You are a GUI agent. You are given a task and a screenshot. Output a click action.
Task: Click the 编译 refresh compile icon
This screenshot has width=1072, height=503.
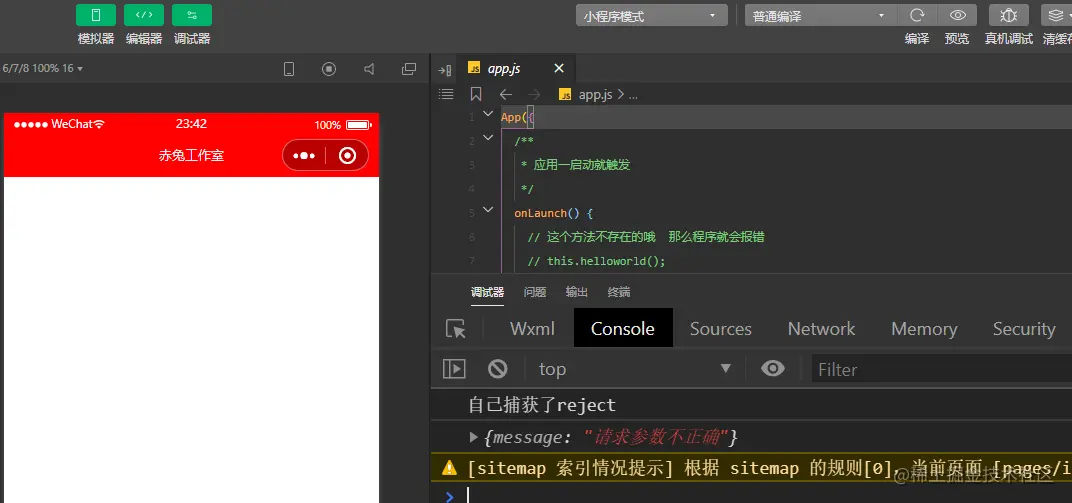(x=917, y=15)
